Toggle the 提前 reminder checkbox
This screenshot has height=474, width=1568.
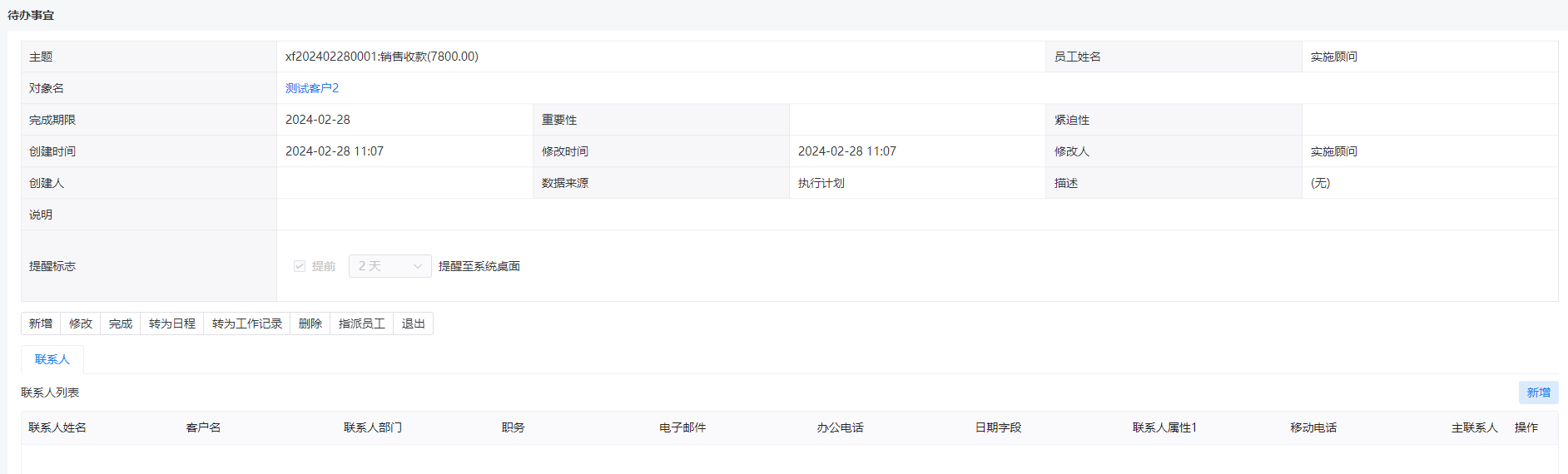300,266
